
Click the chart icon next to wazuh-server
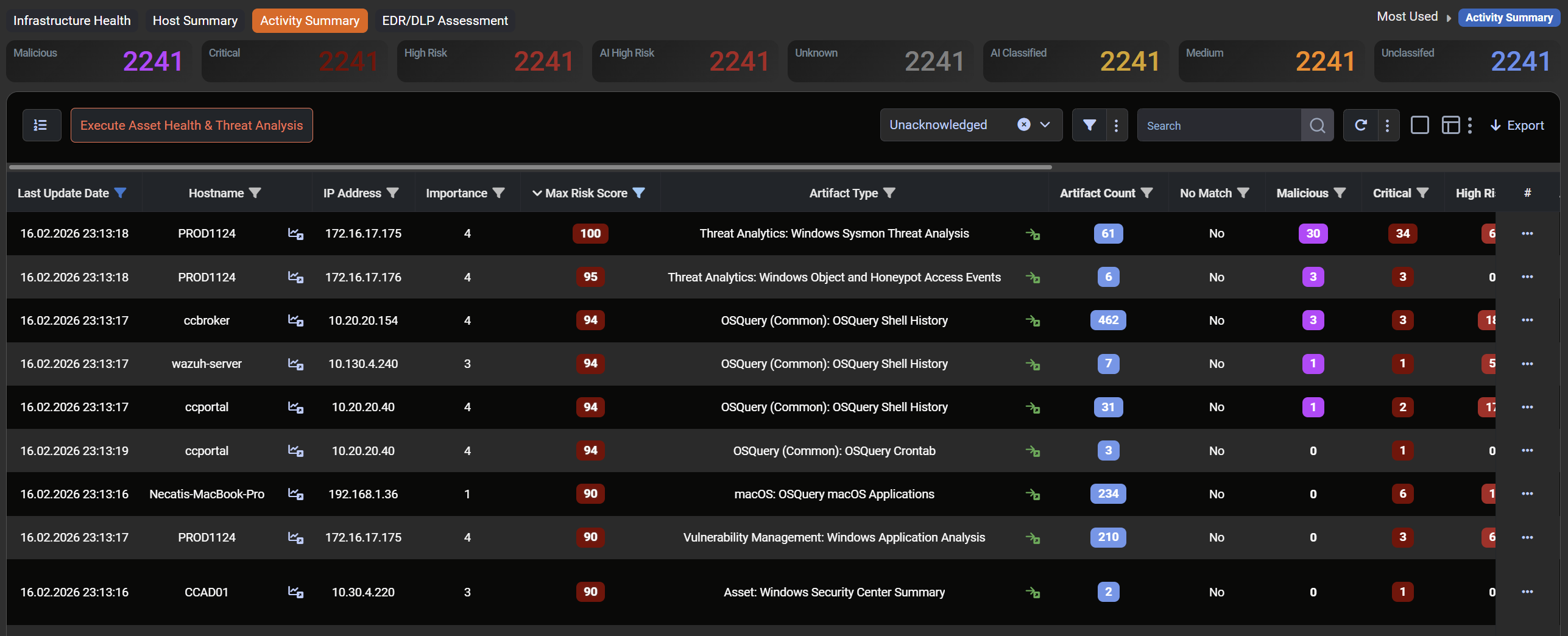[295, 364]
